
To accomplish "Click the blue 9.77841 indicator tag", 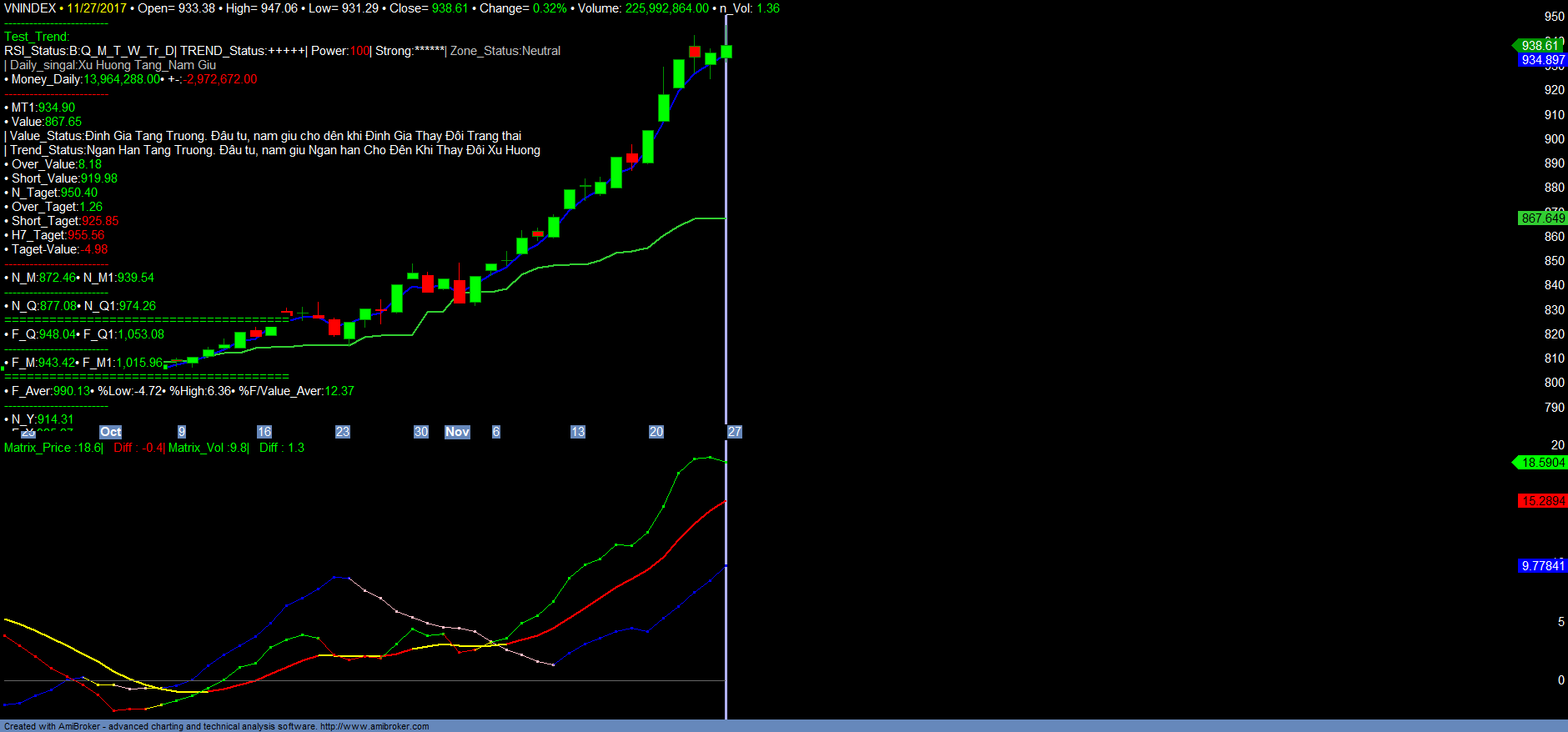I will (1543, 566).
